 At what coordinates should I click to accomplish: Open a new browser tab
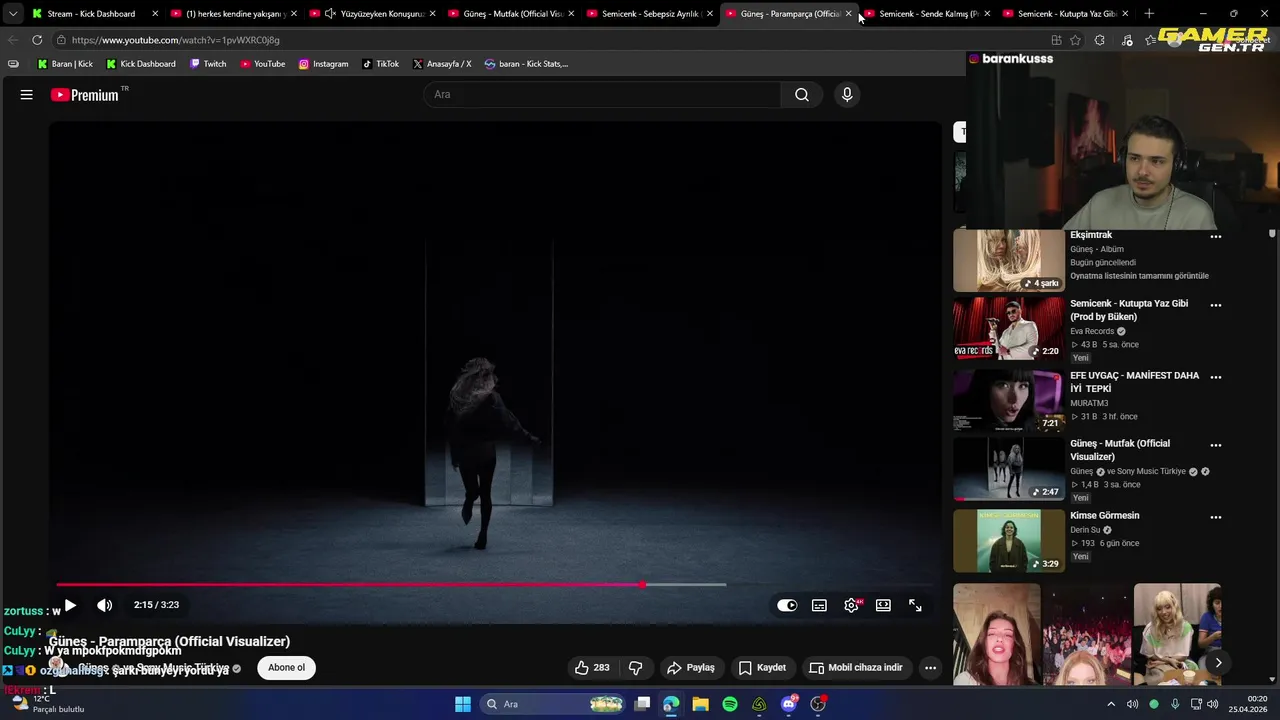(x=1149, y=14)
